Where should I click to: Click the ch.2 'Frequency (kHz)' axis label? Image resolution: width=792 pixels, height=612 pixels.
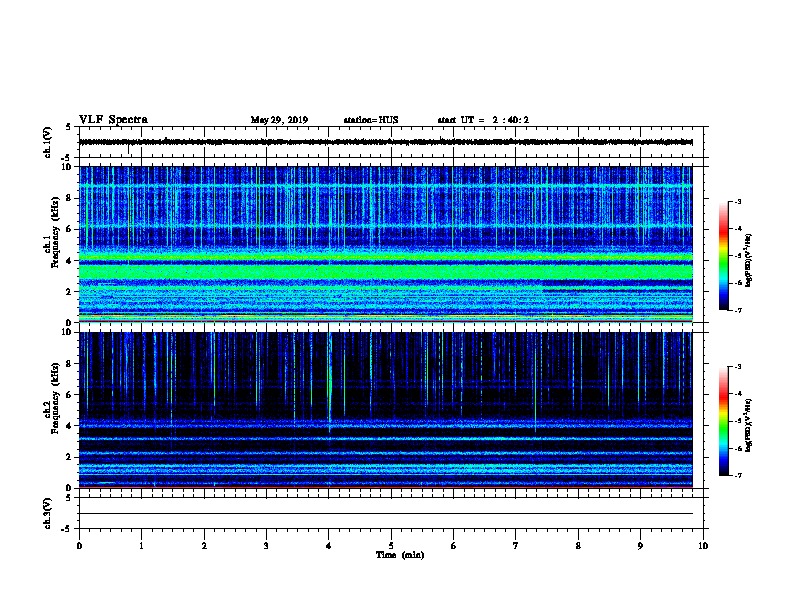click(55, 398)
